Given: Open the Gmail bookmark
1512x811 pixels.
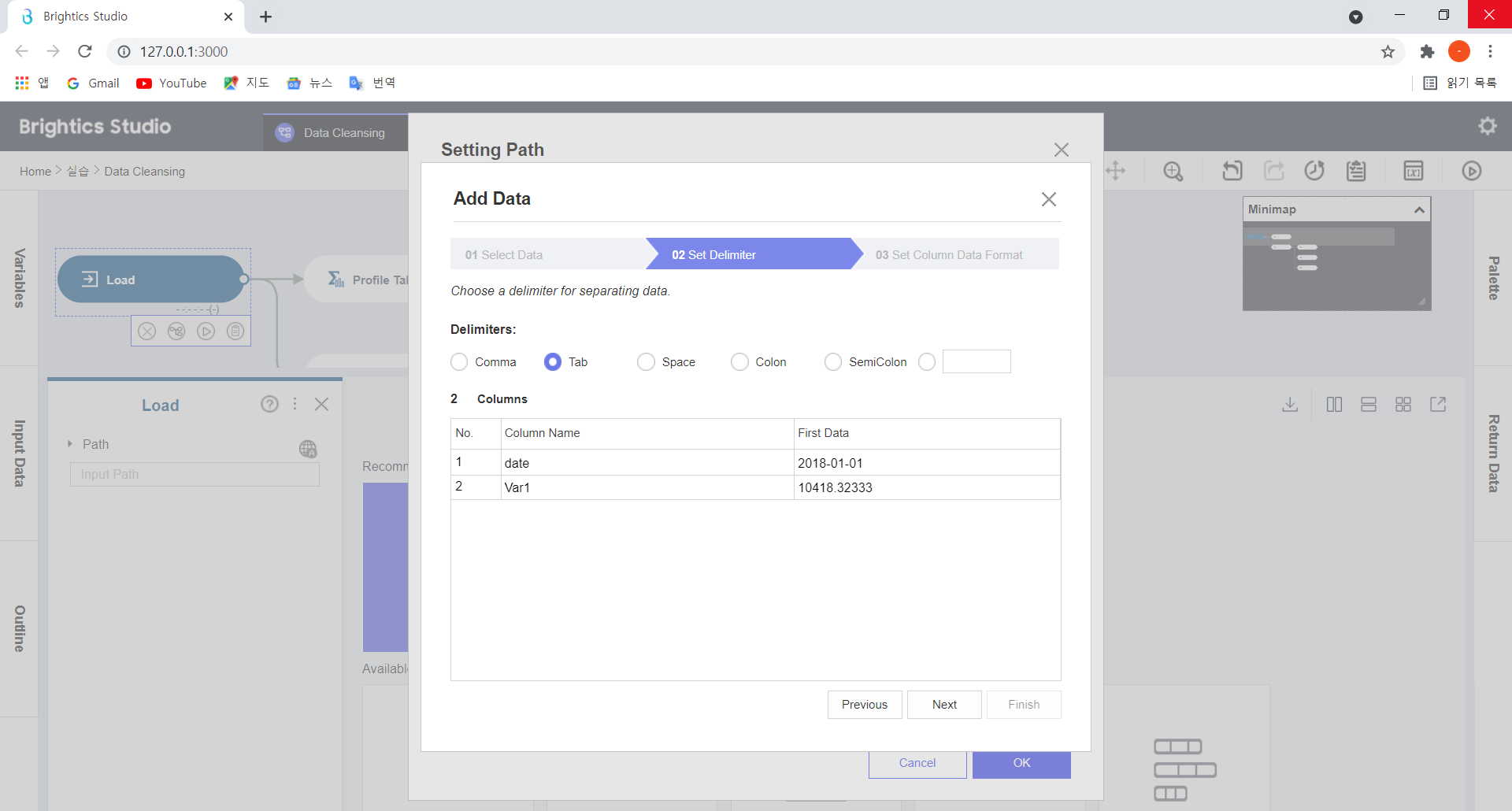Looking at the screenshot, I should (93, 83).
